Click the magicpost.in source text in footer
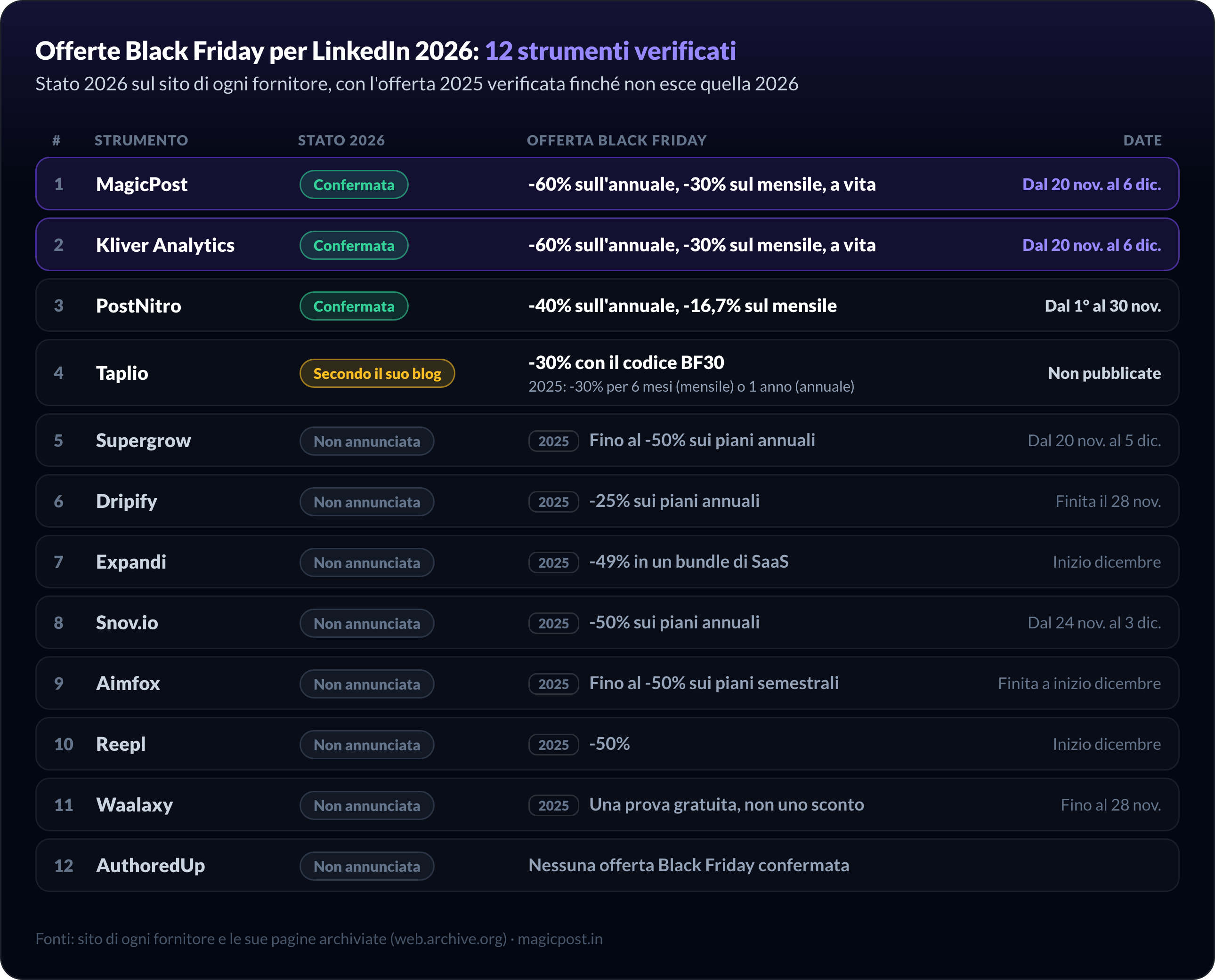Image resolution: width=1215 pixels, height=980 pixels. tap(560, 938)
